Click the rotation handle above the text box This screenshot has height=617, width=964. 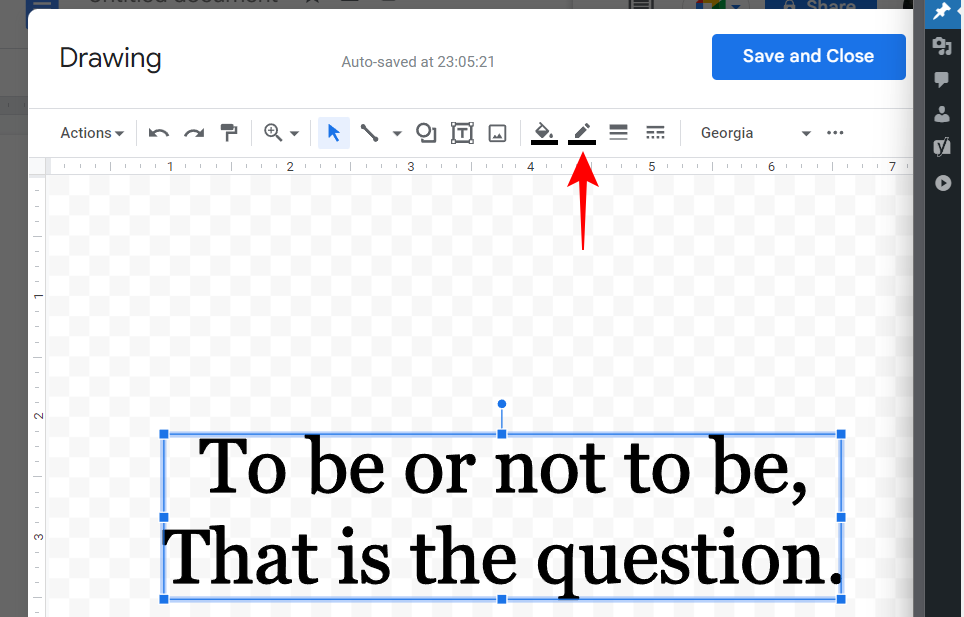(x=502, y=404)
